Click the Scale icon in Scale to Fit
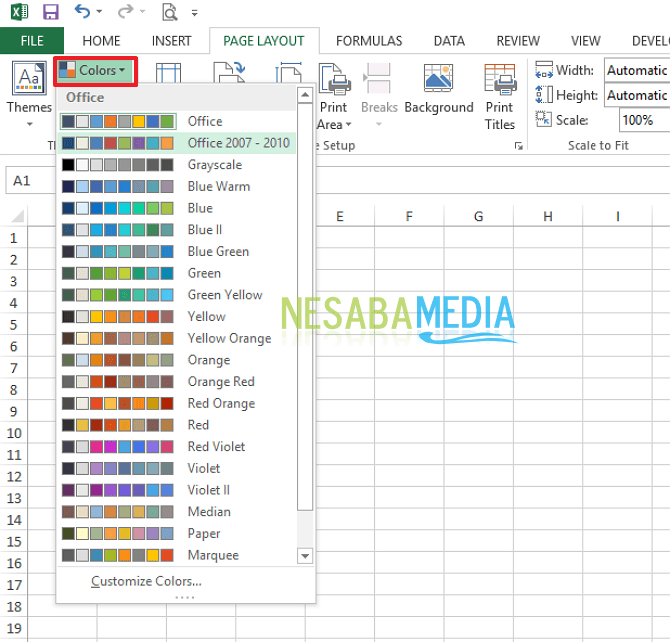670x642 pixels. tap(544, 119)
